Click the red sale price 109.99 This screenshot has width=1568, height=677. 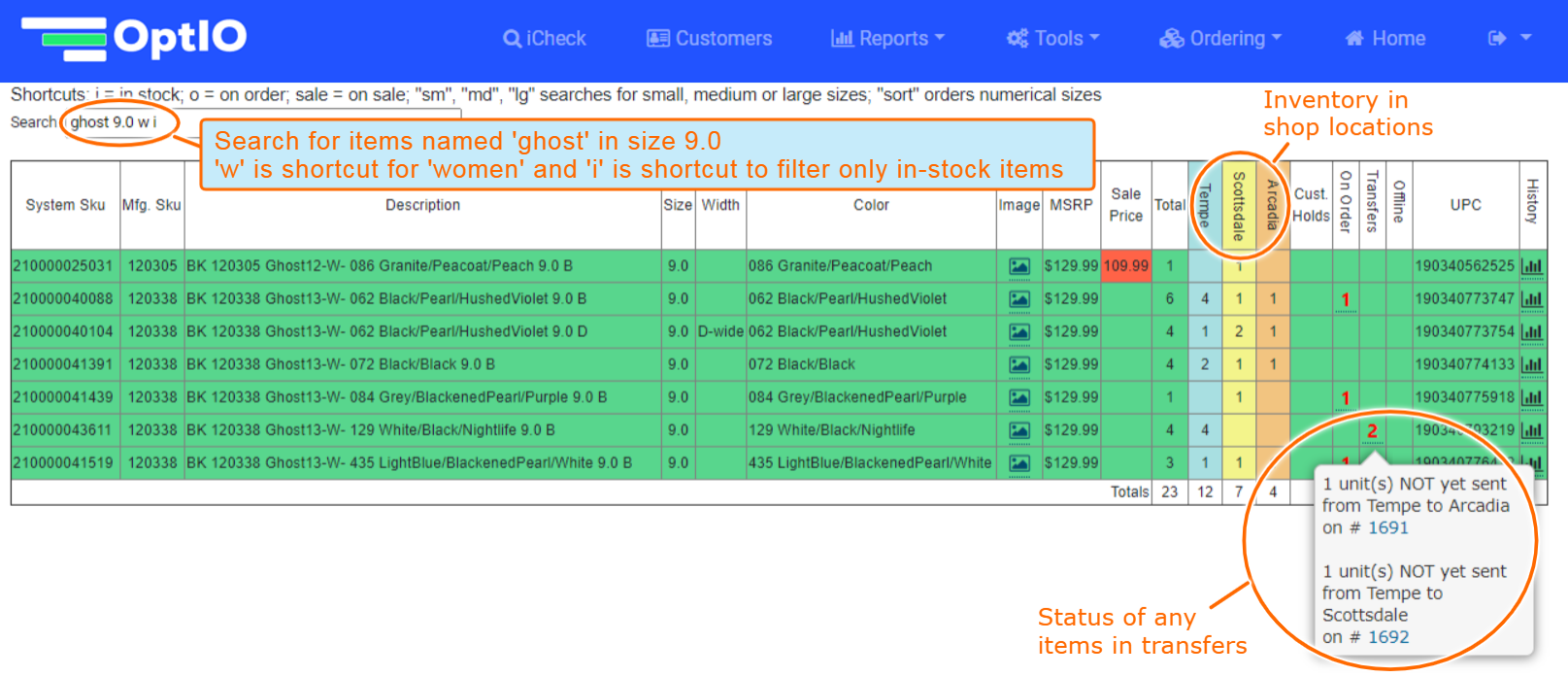pos(1126,266)
